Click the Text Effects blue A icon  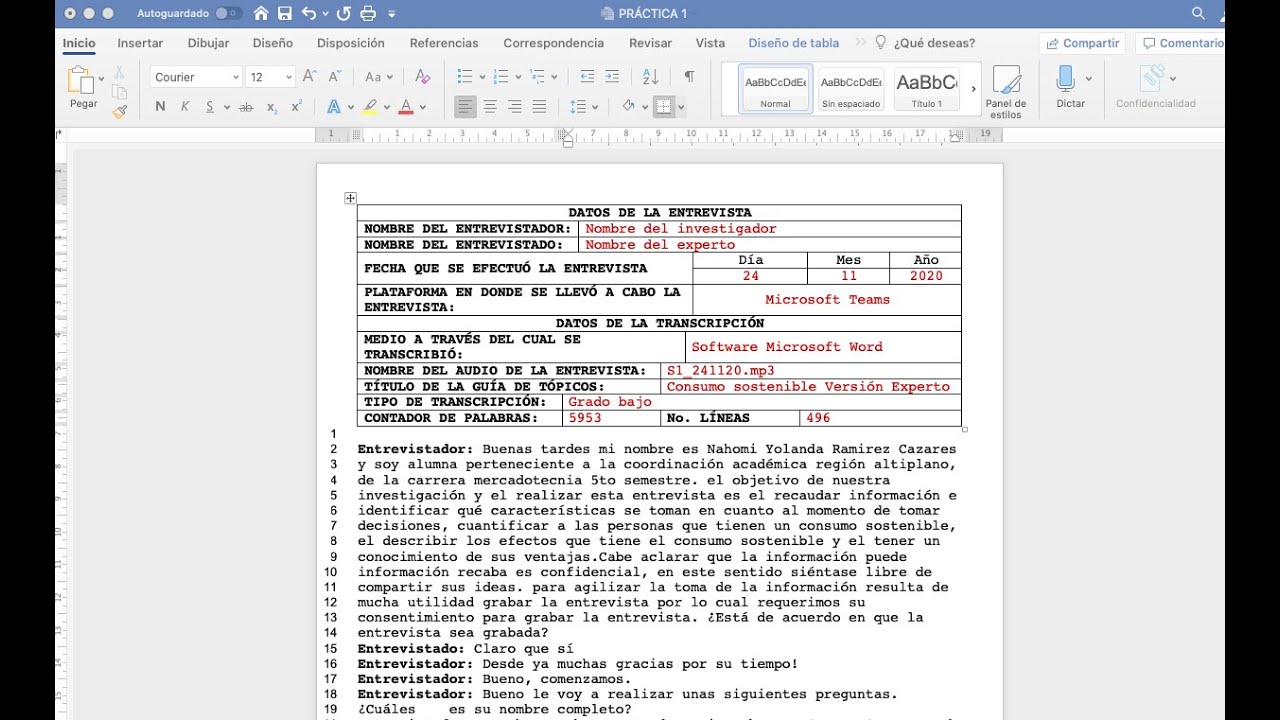[334, 107]
